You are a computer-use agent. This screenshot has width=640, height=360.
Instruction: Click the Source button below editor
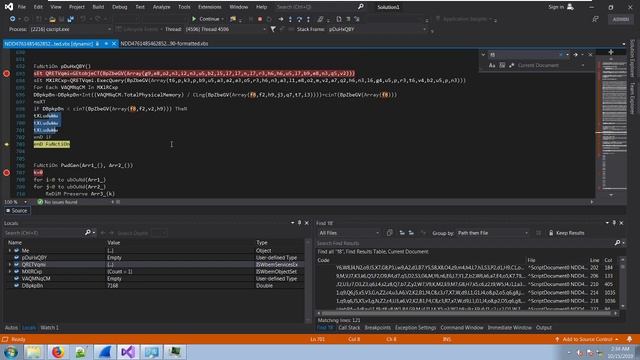pyautogui.click(x=16, y=211)
